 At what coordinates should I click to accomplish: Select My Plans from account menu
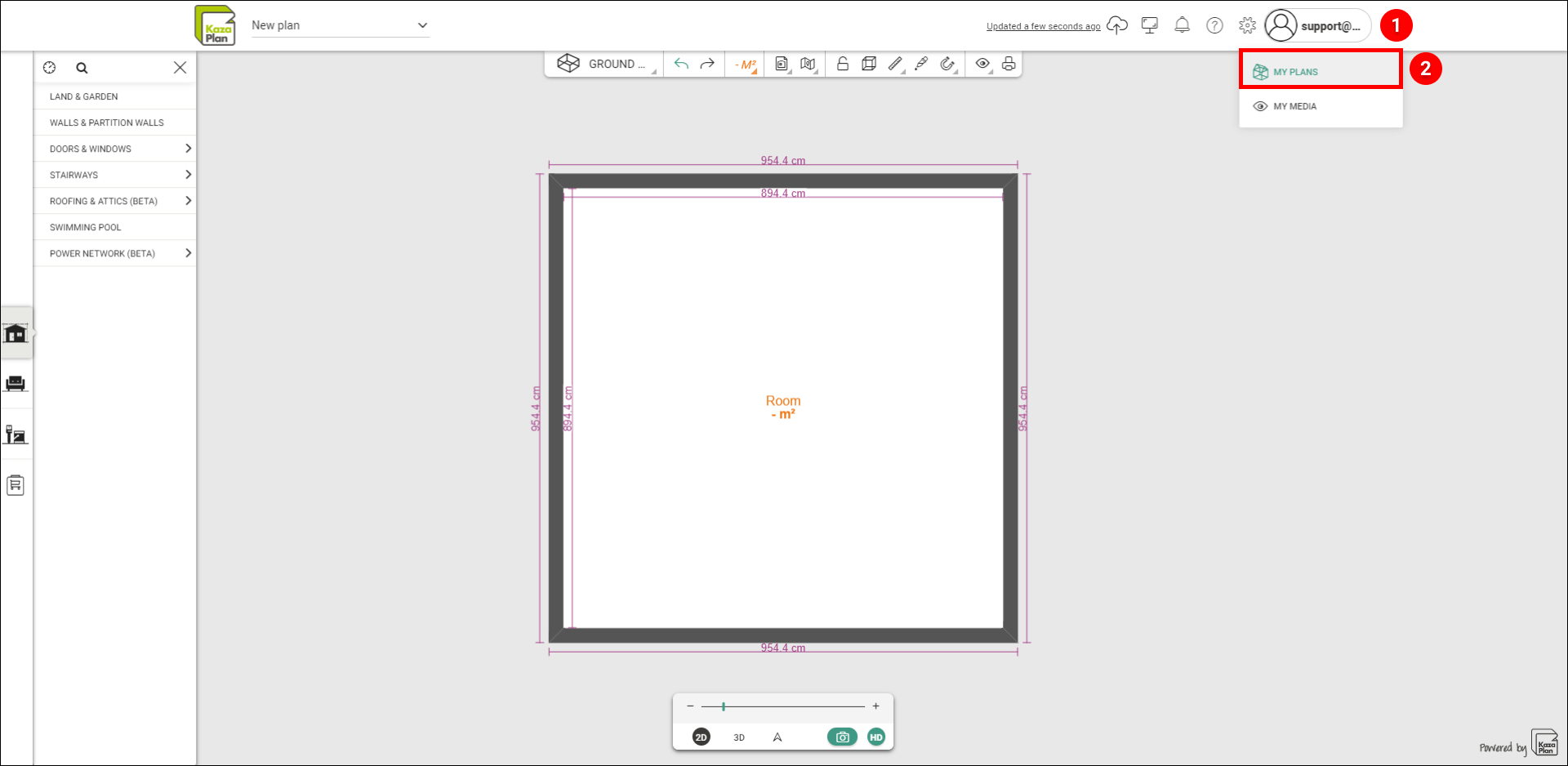click(1320, 72)
